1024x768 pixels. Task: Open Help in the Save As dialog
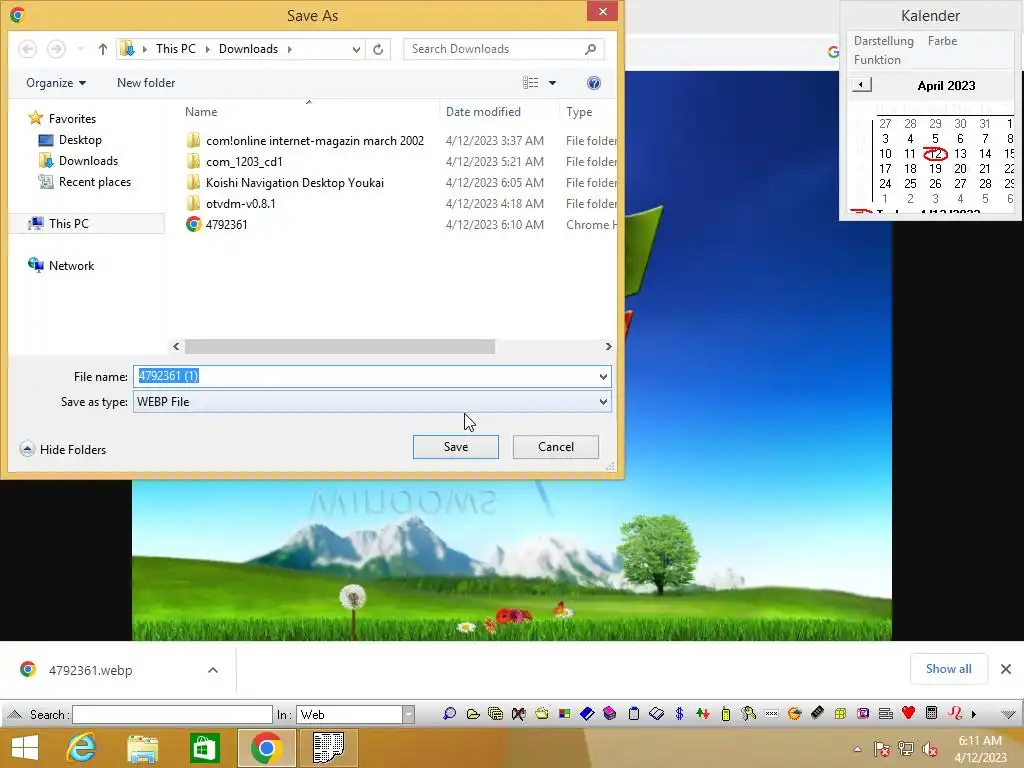click(x=594, y=83)
